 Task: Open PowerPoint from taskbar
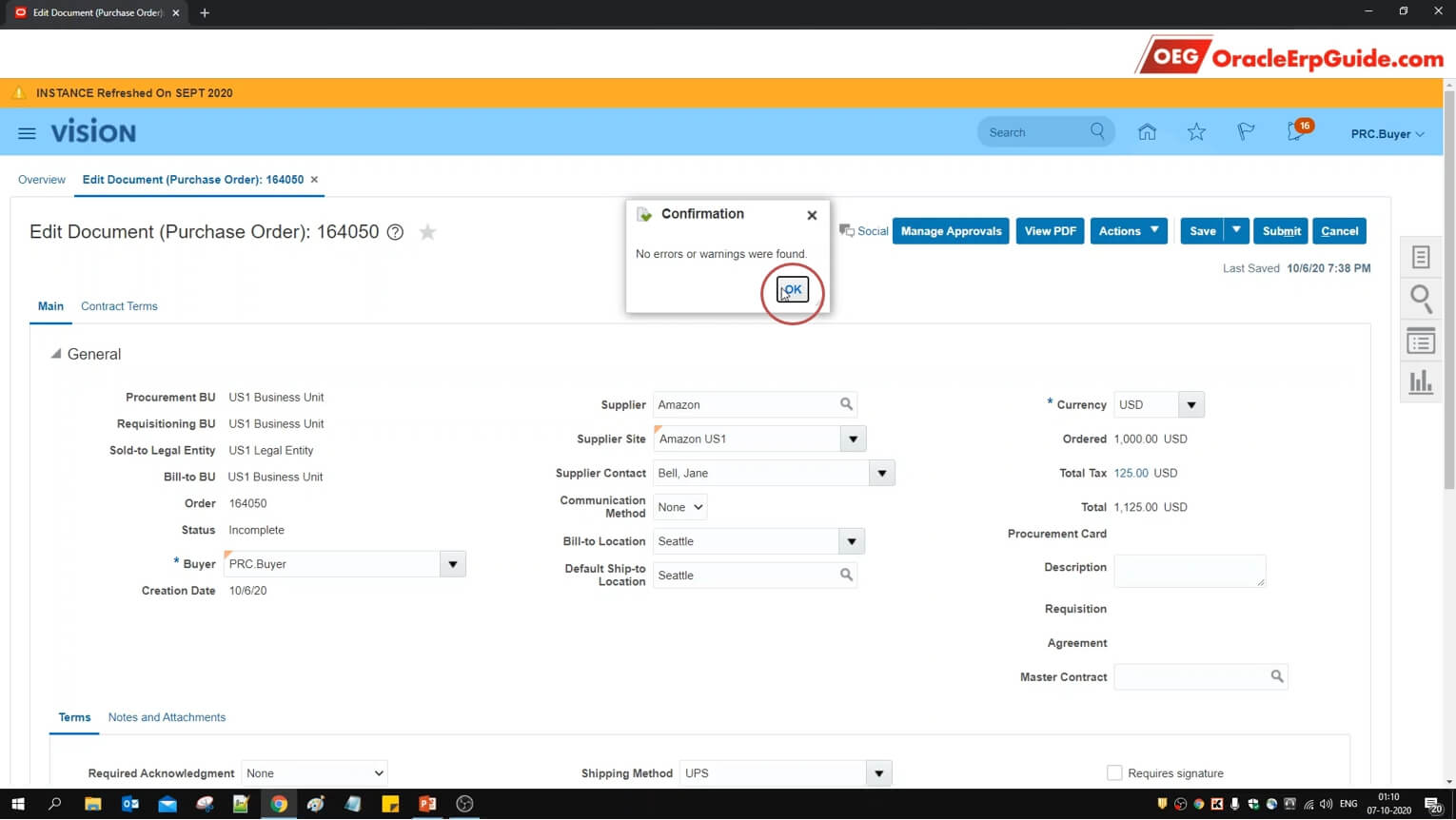coord(427,804)
